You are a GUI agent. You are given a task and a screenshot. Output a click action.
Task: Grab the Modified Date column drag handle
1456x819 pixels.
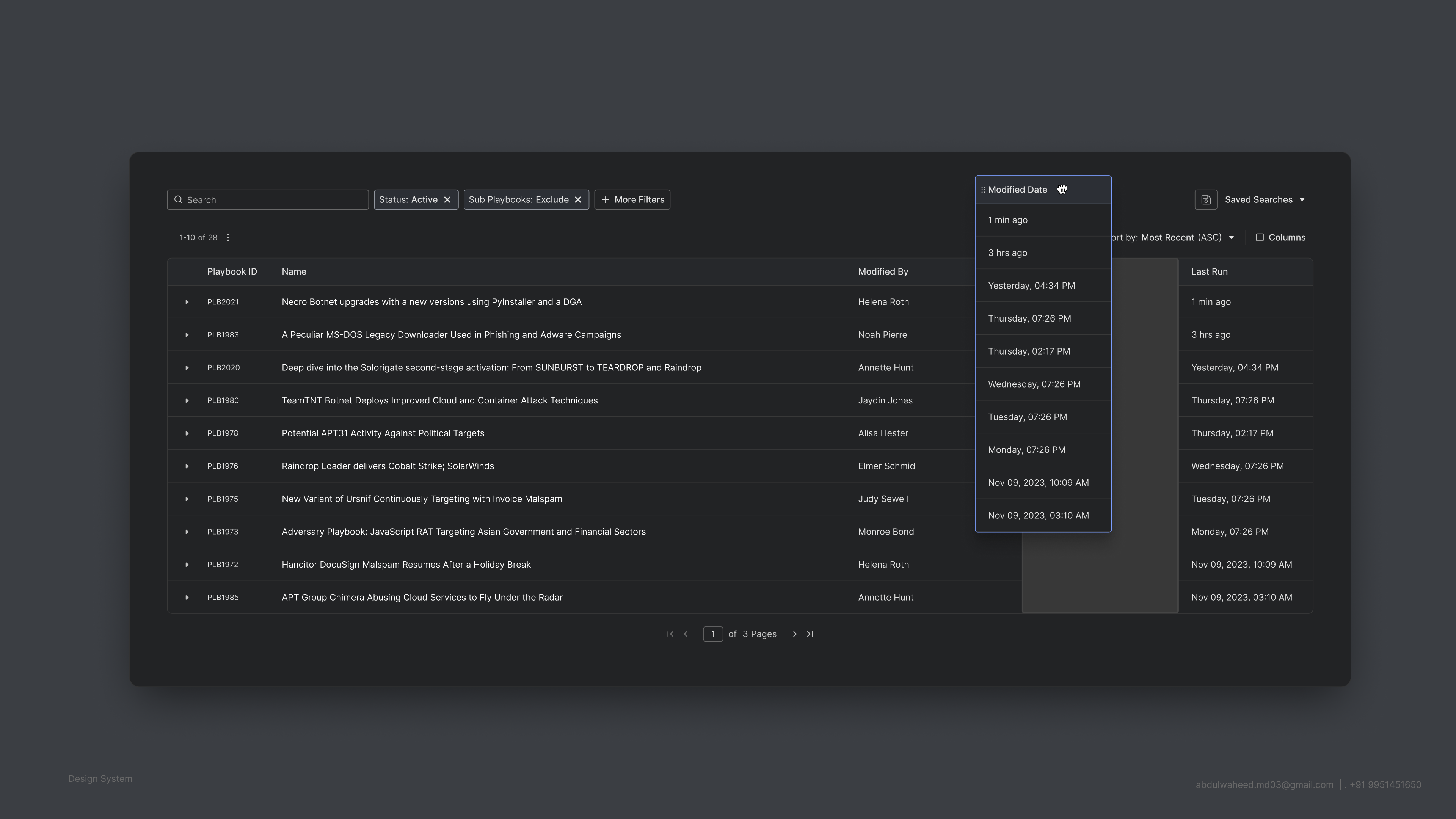(983, 190)
